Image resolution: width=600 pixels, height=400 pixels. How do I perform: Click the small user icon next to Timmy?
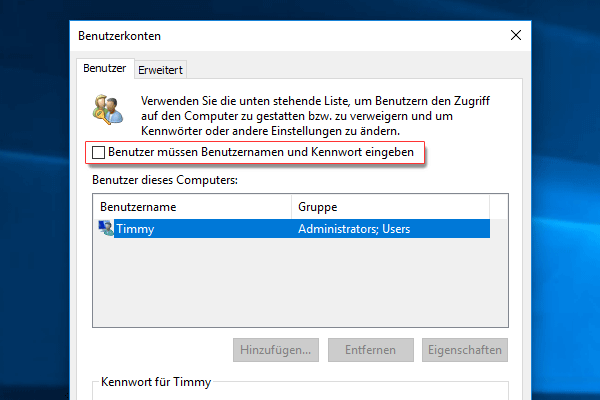pyautogui.click(x=106, y=229)
